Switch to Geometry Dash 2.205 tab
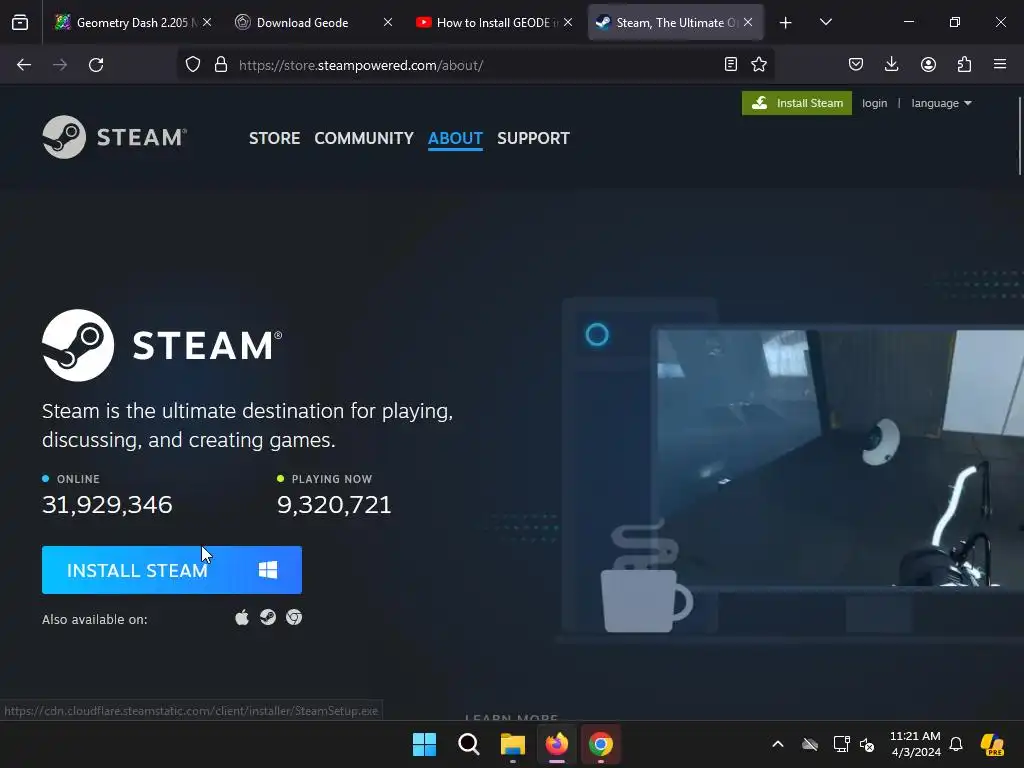The image size is (1024, 768). [134, 22]
